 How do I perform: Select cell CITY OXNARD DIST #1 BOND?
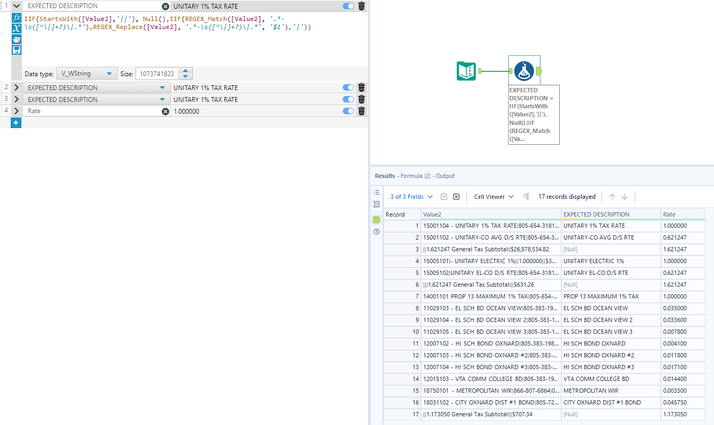coord(611,403)
